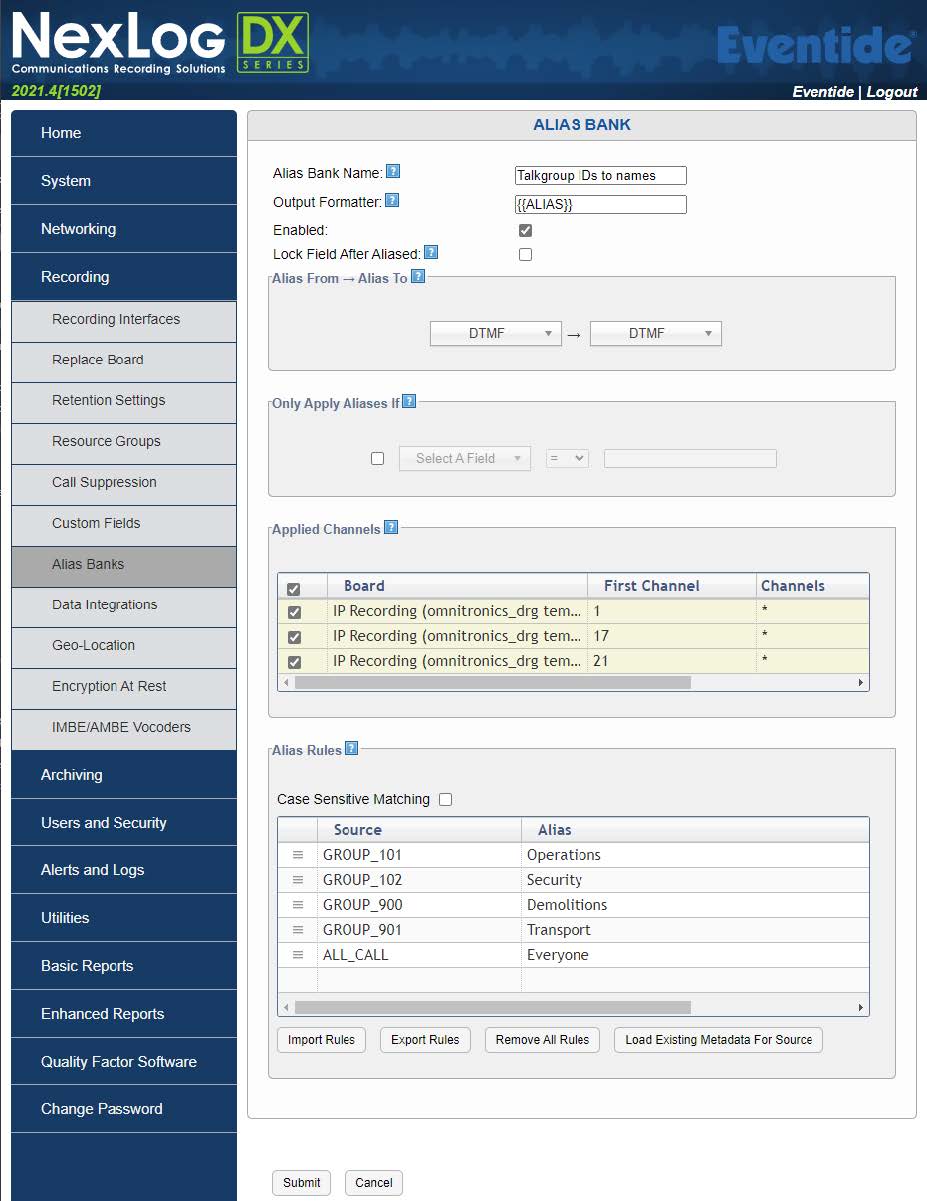Click the Applied Channels help icon

pos(390,528)
